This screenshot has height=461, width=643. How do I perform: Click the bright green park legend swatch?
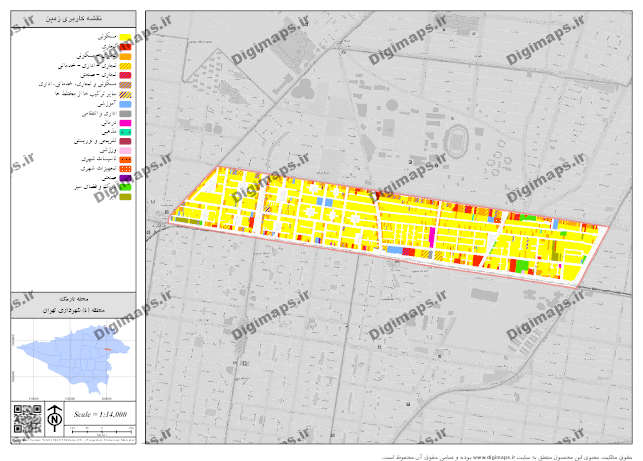pos(125,187)
